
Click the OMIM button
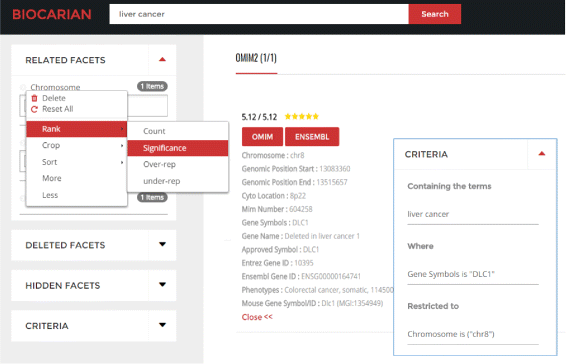262,137
